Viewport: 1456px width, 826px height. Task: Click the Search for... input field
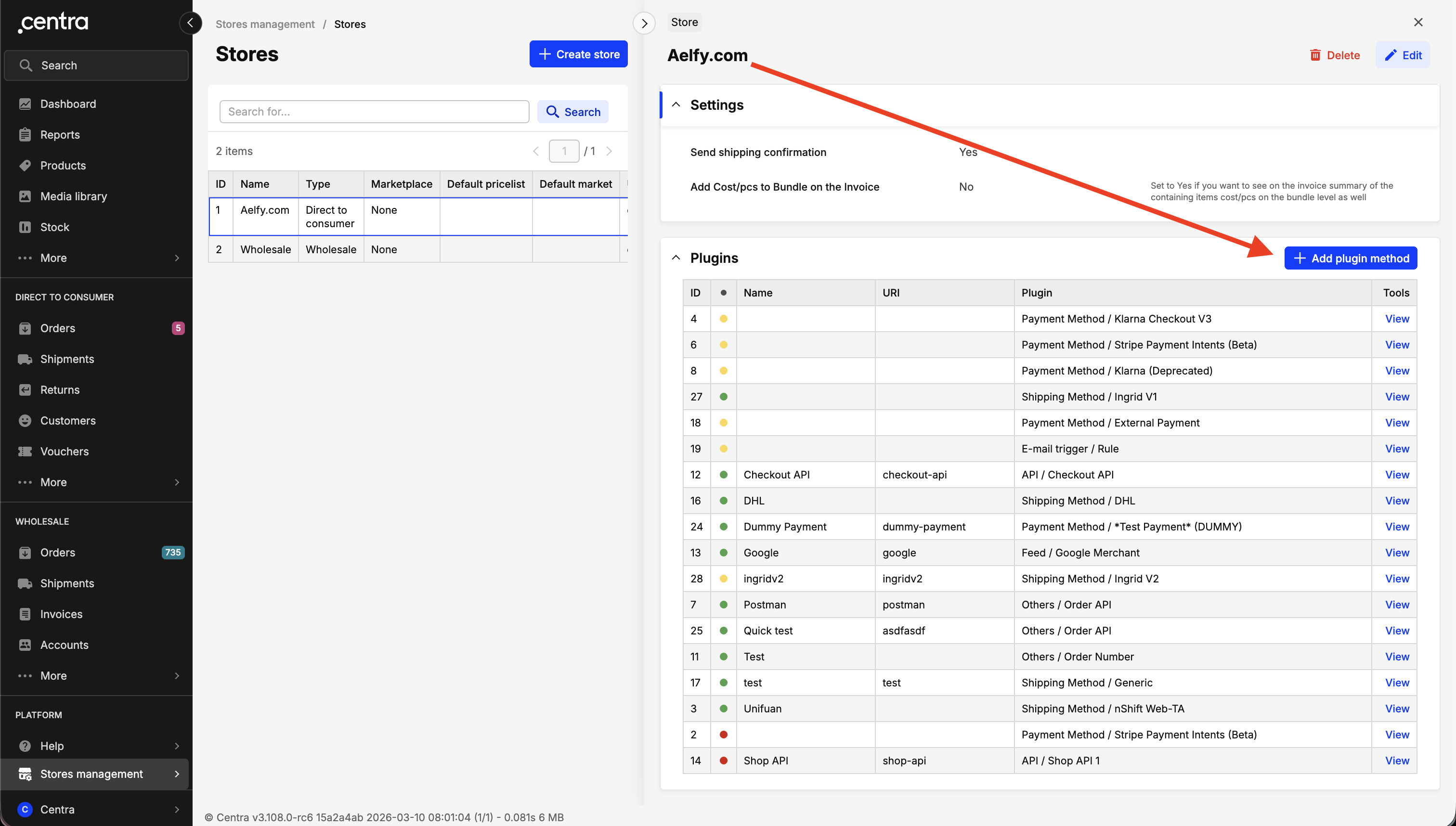click(374, 112)
